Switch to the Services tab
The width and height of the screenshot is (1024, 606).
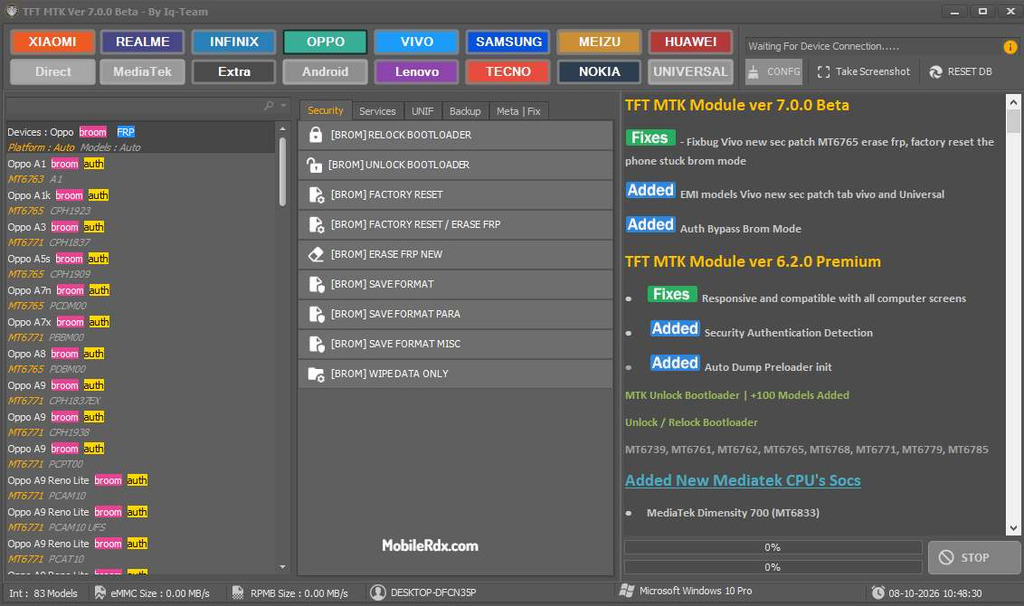tap(377, 111)
